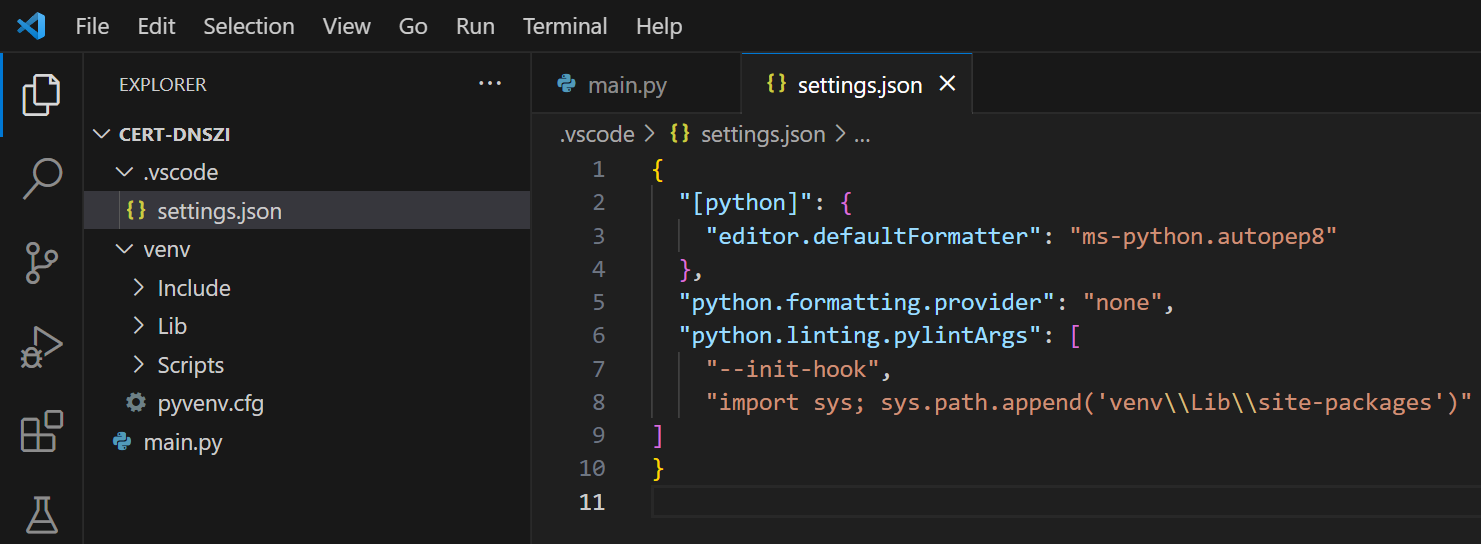Expand the Lib folder

coord(139,327)
